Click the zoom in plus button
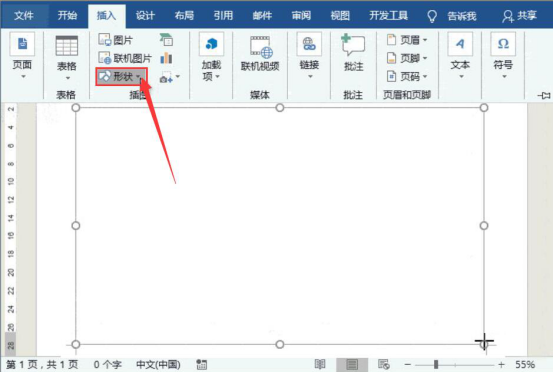Viewport: 554px width, 372px height. point(501,364)
